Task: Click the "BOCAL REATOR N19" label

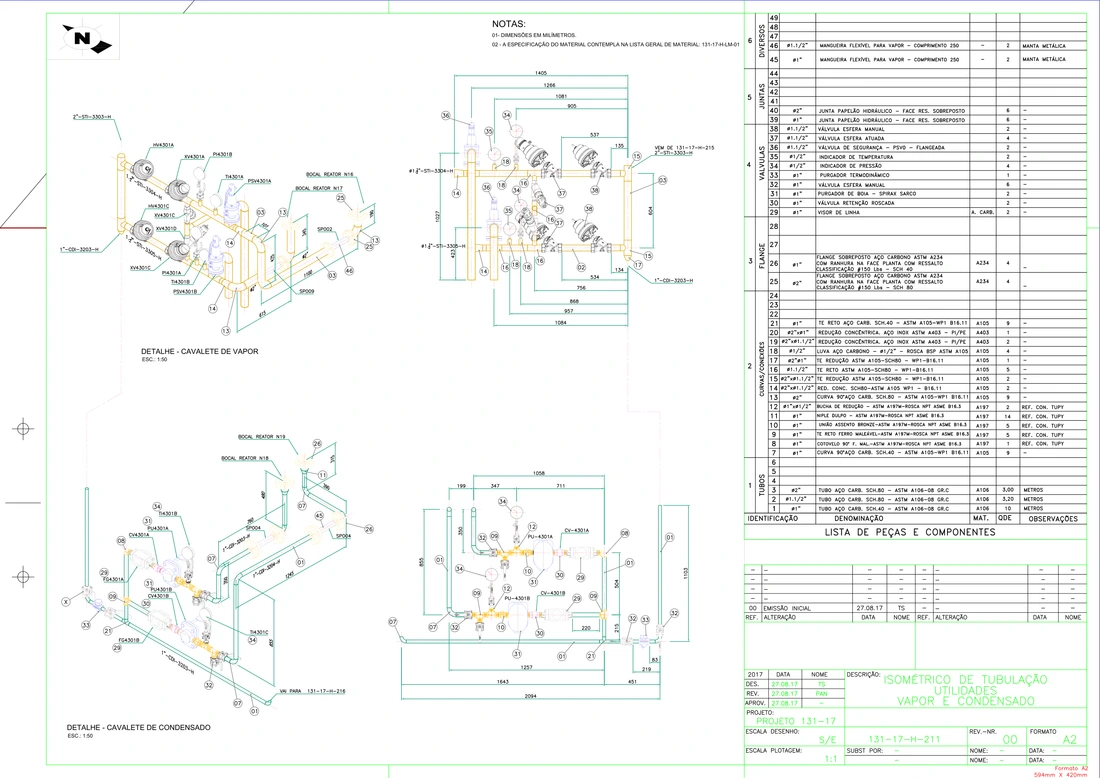Action: tap(262, 437)
